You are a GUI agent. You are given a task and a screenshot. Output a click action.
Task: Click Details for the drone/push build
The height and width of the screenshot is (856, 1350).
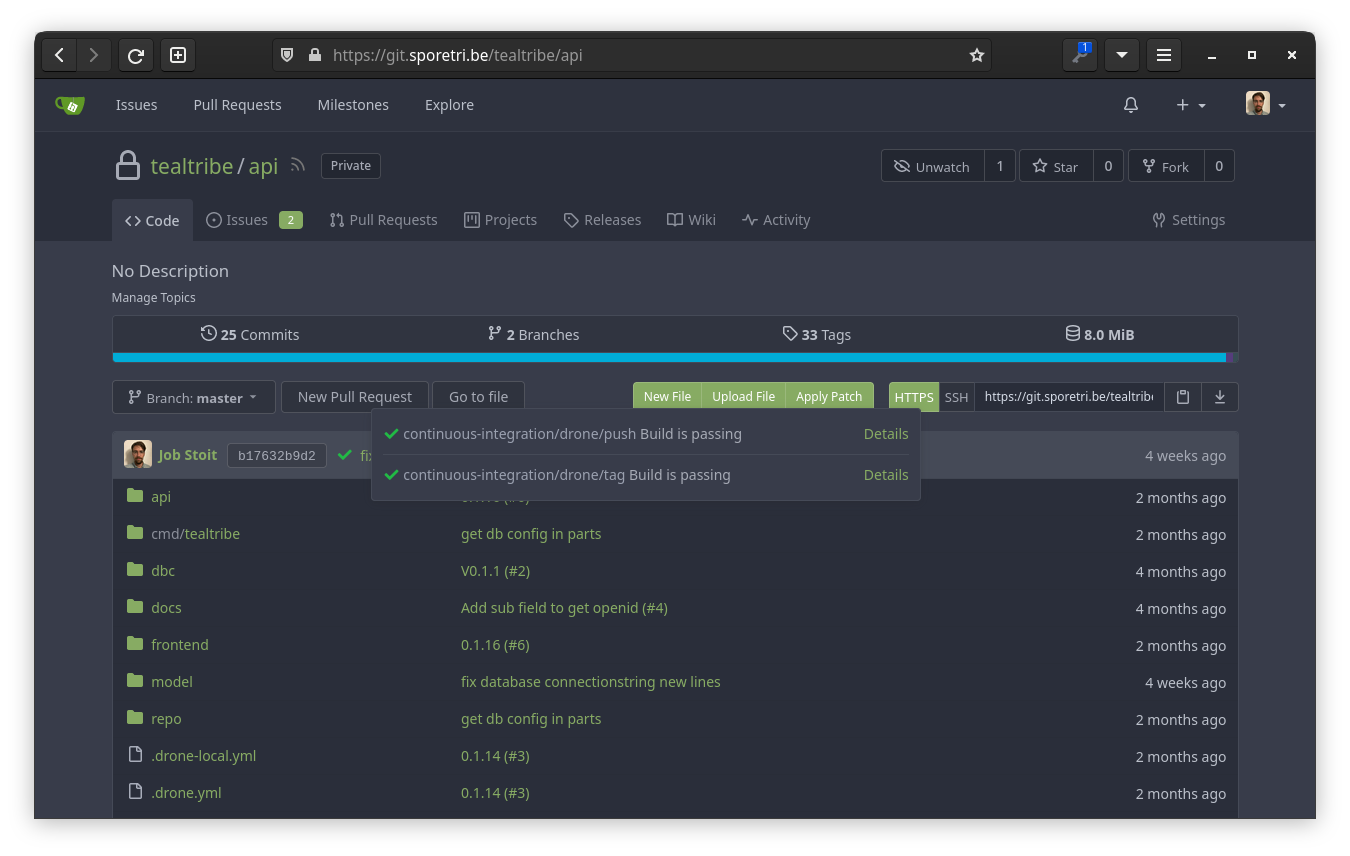point(885,433)
